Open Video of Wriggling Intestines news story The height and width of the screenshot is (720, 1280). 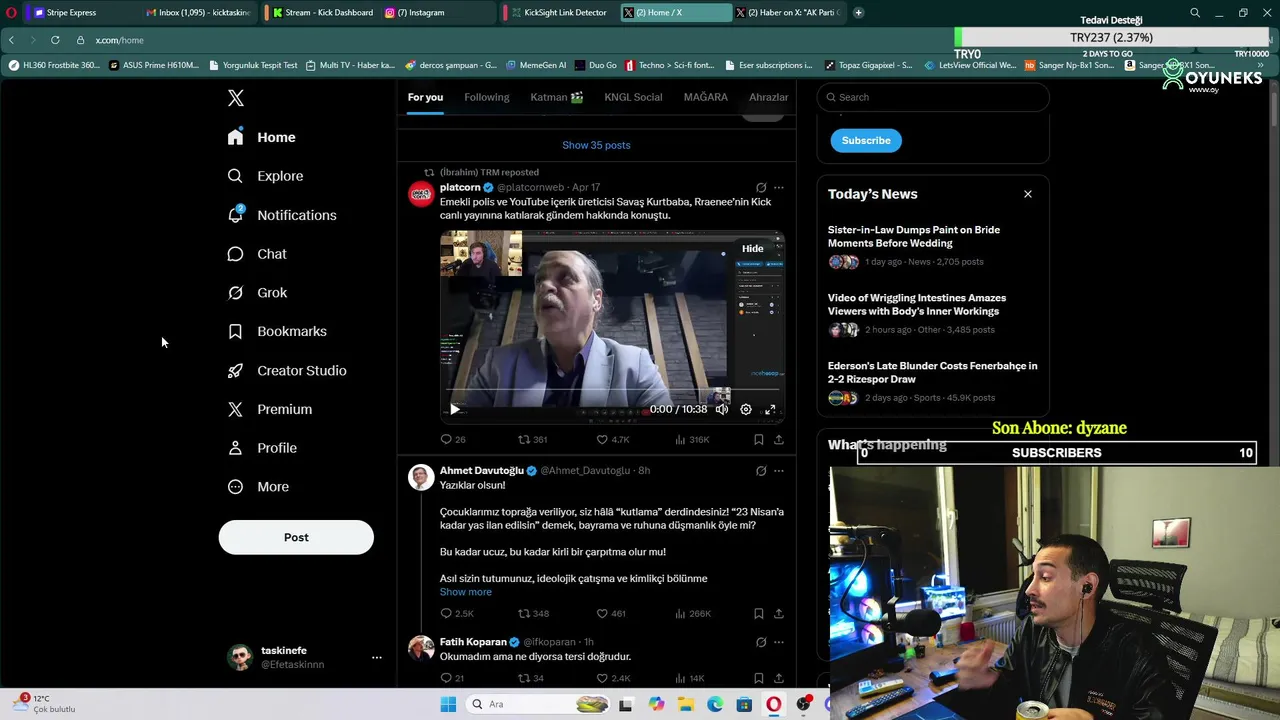[917, 304]
